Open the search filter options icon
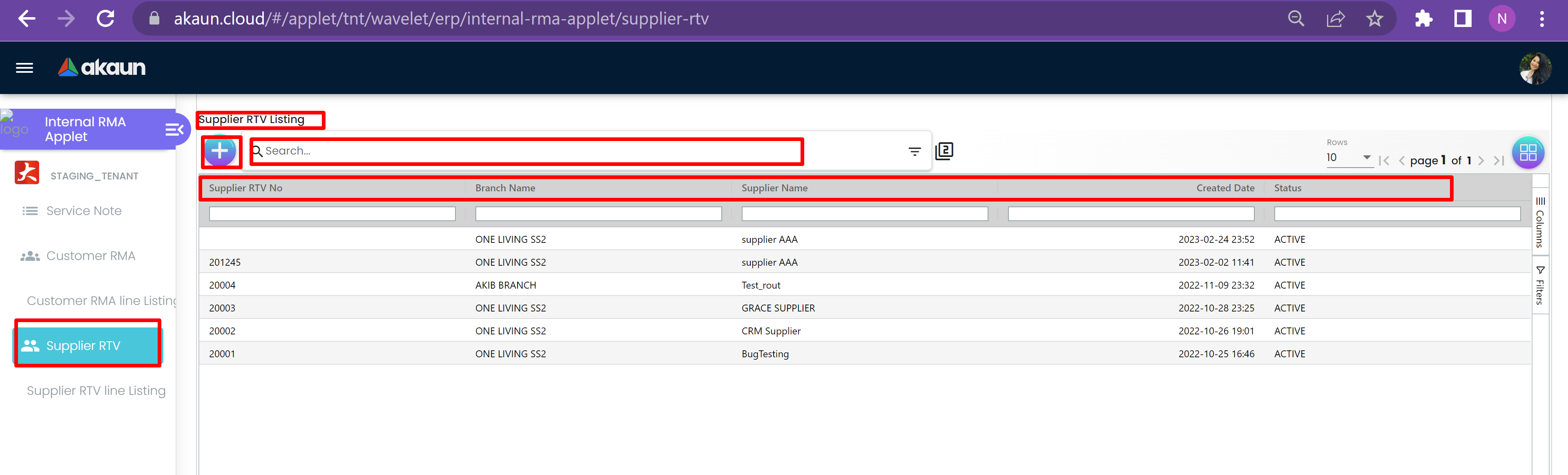The image size is (1568, 475). tap(914, 151)
